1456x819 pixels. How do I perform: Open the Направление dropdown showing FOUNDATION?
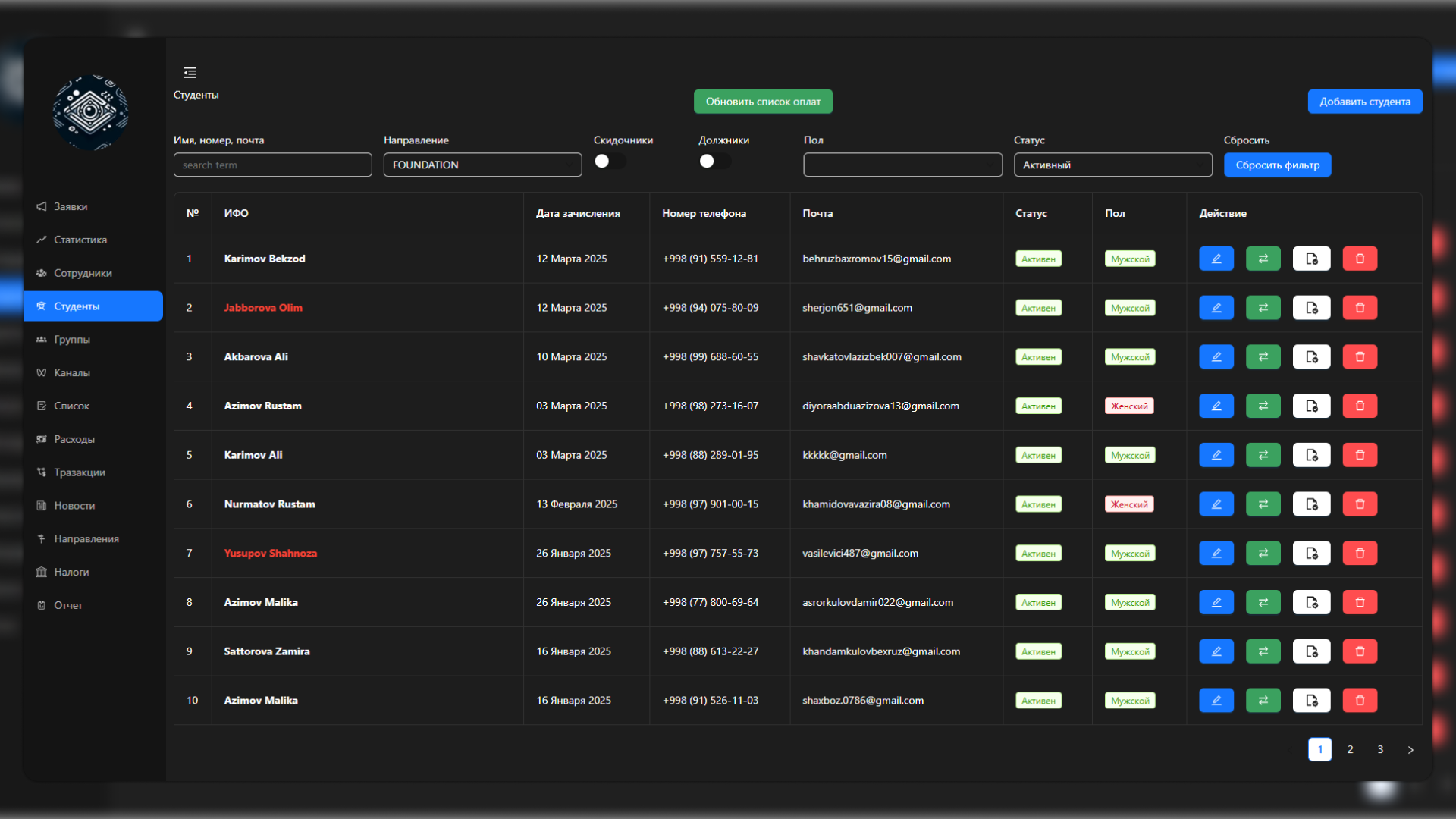[483, 165]
